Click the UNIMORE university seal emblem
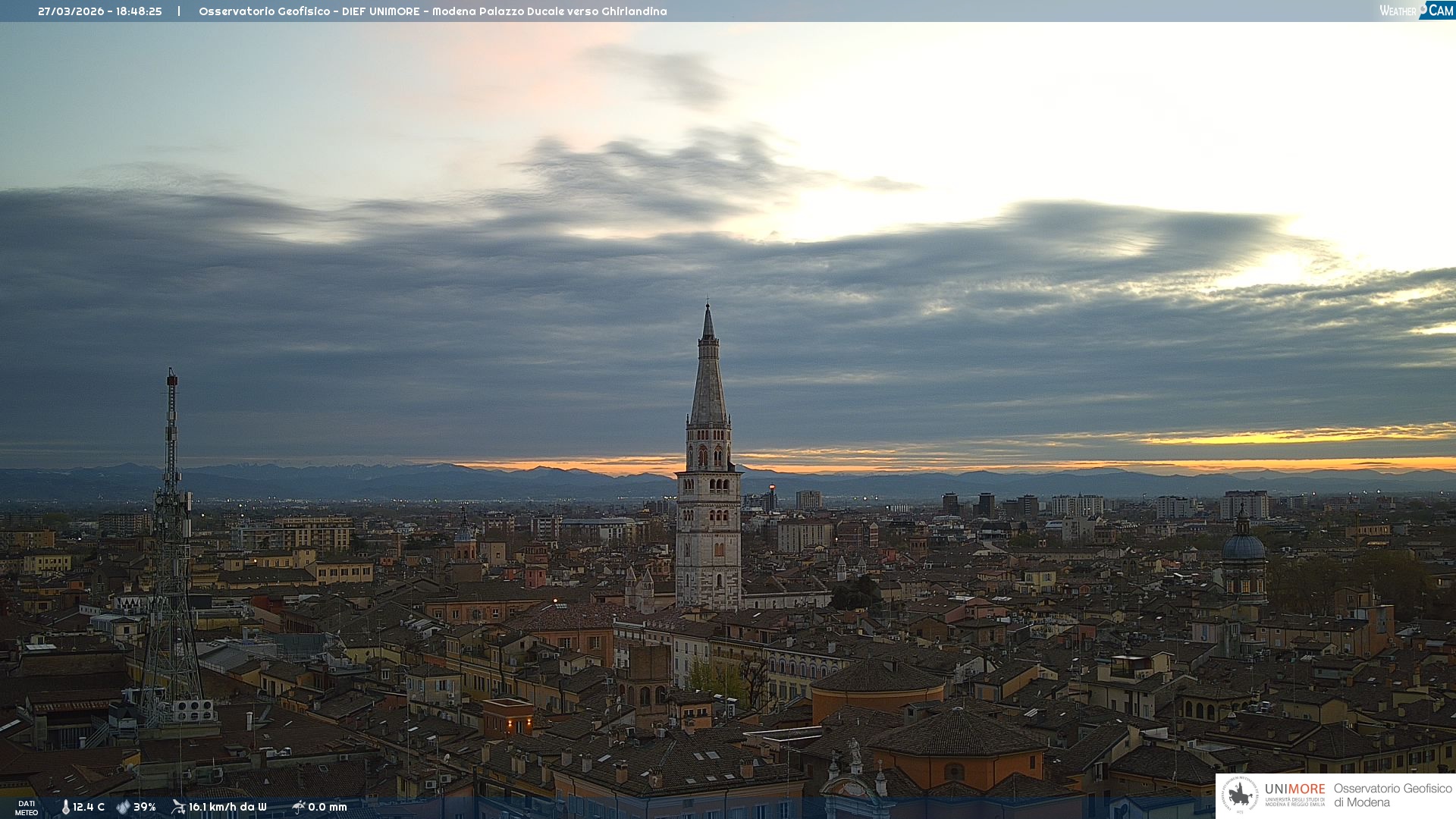The image size is (1456, 819). click(x=1240, y=795)
